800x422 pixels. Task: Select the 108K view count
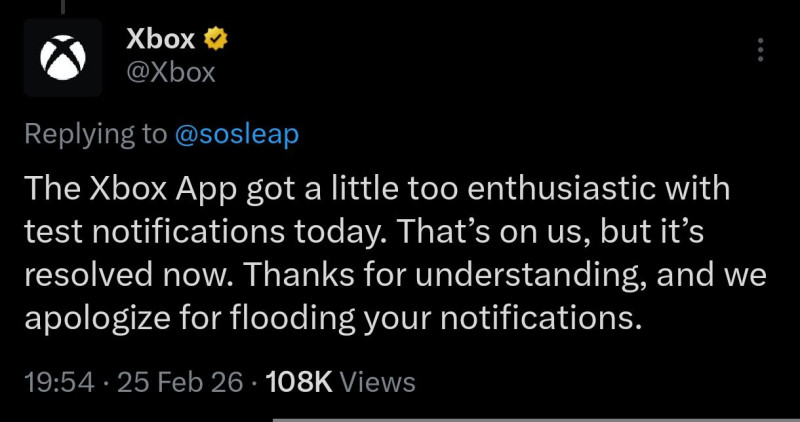pos(300,381)
